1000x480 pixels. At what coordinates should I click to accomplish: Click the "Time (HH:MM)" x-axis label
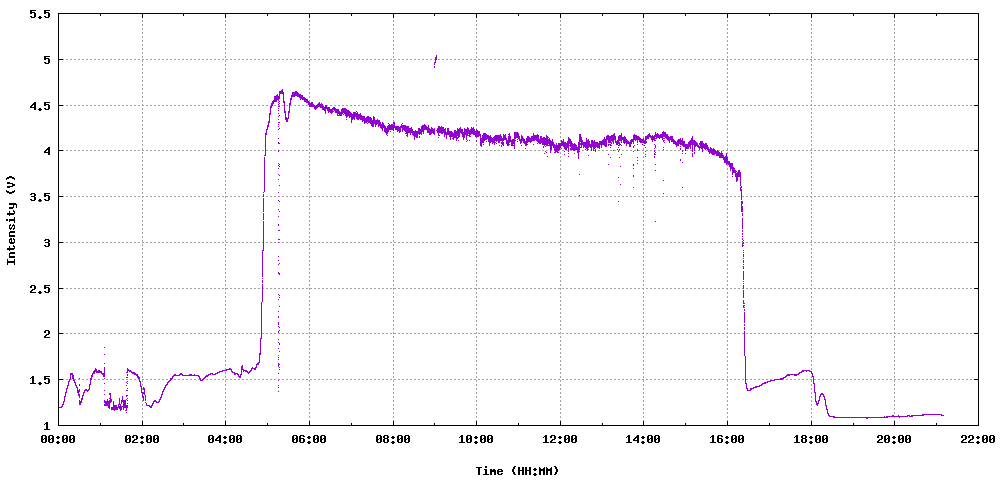point(517,471)
